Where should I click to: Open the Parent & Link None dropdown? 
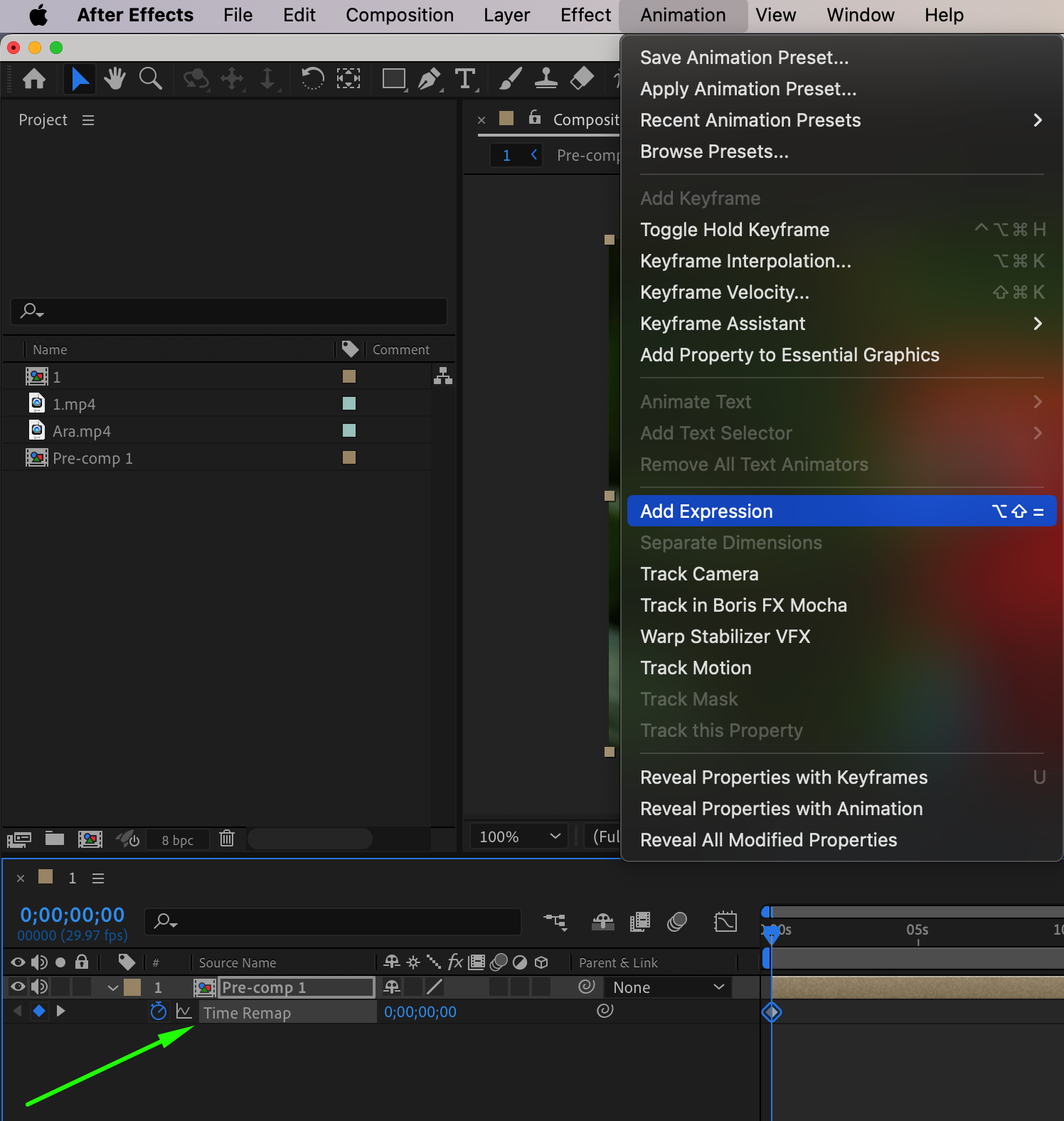coord(667,987)
